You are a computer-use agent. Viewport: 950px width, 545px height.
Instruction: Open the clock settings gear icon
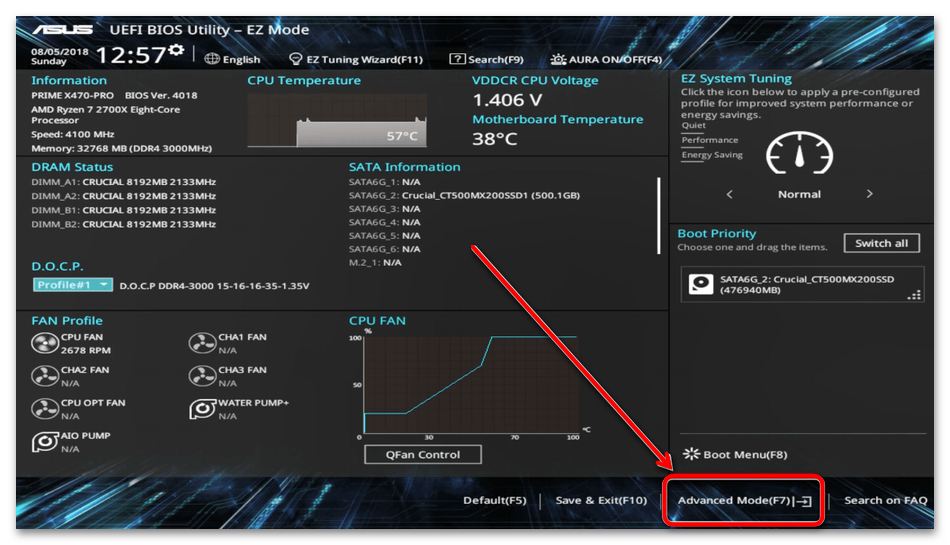point(176,50)
